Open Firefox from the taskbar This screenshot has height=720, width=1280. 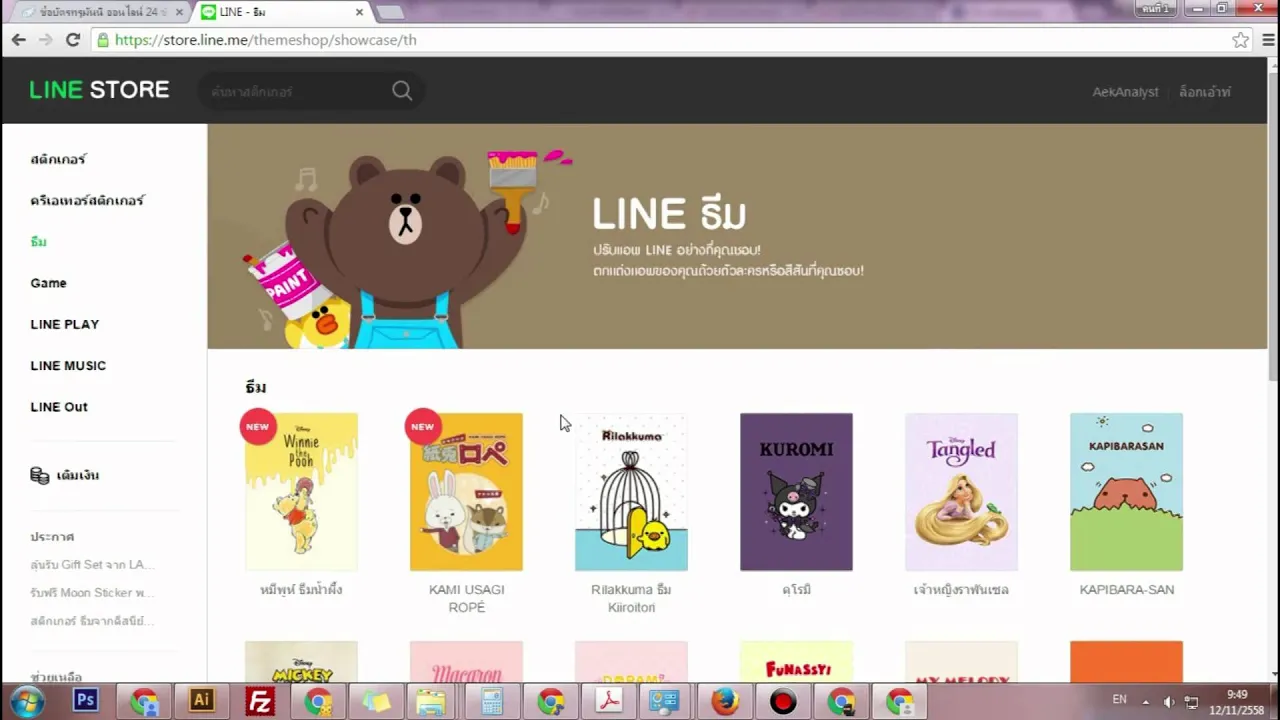(x=725, y=701)
